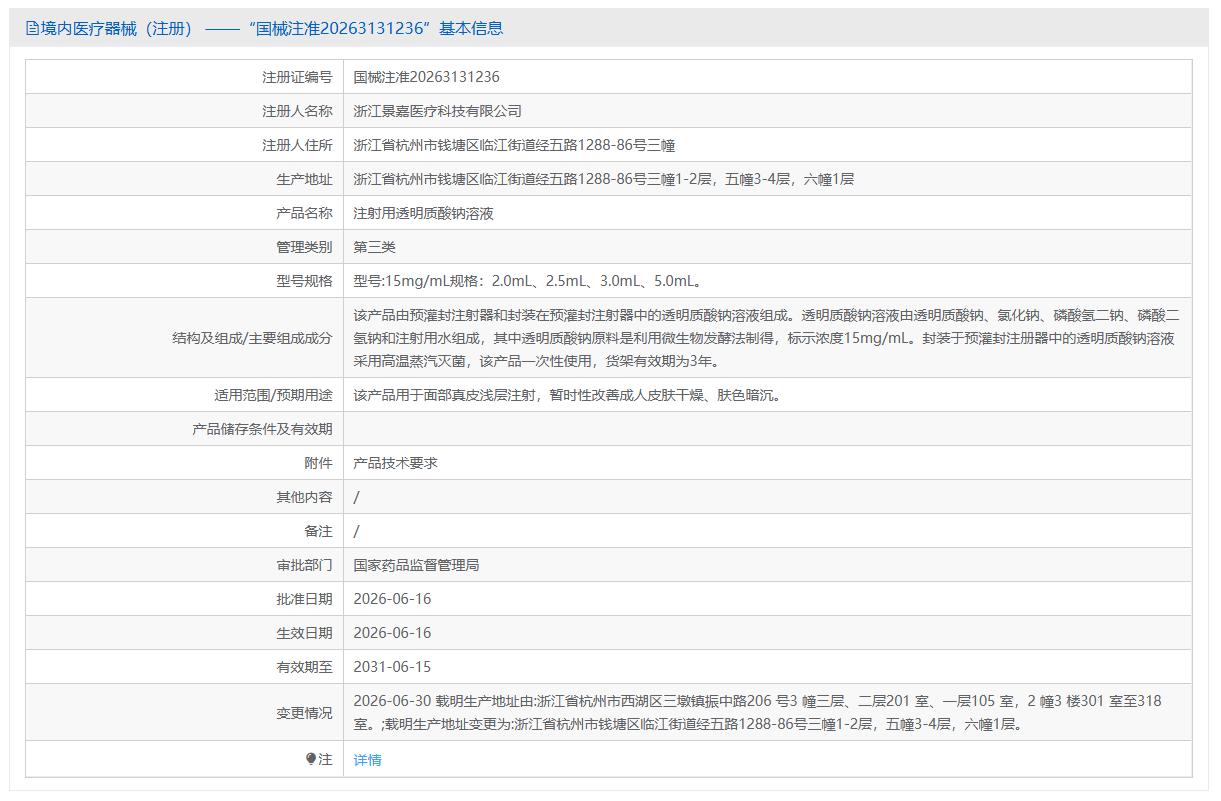Click the document icon beside 境内医疗器械 header
Screen dimensions: 1221x801
point(32,28)
